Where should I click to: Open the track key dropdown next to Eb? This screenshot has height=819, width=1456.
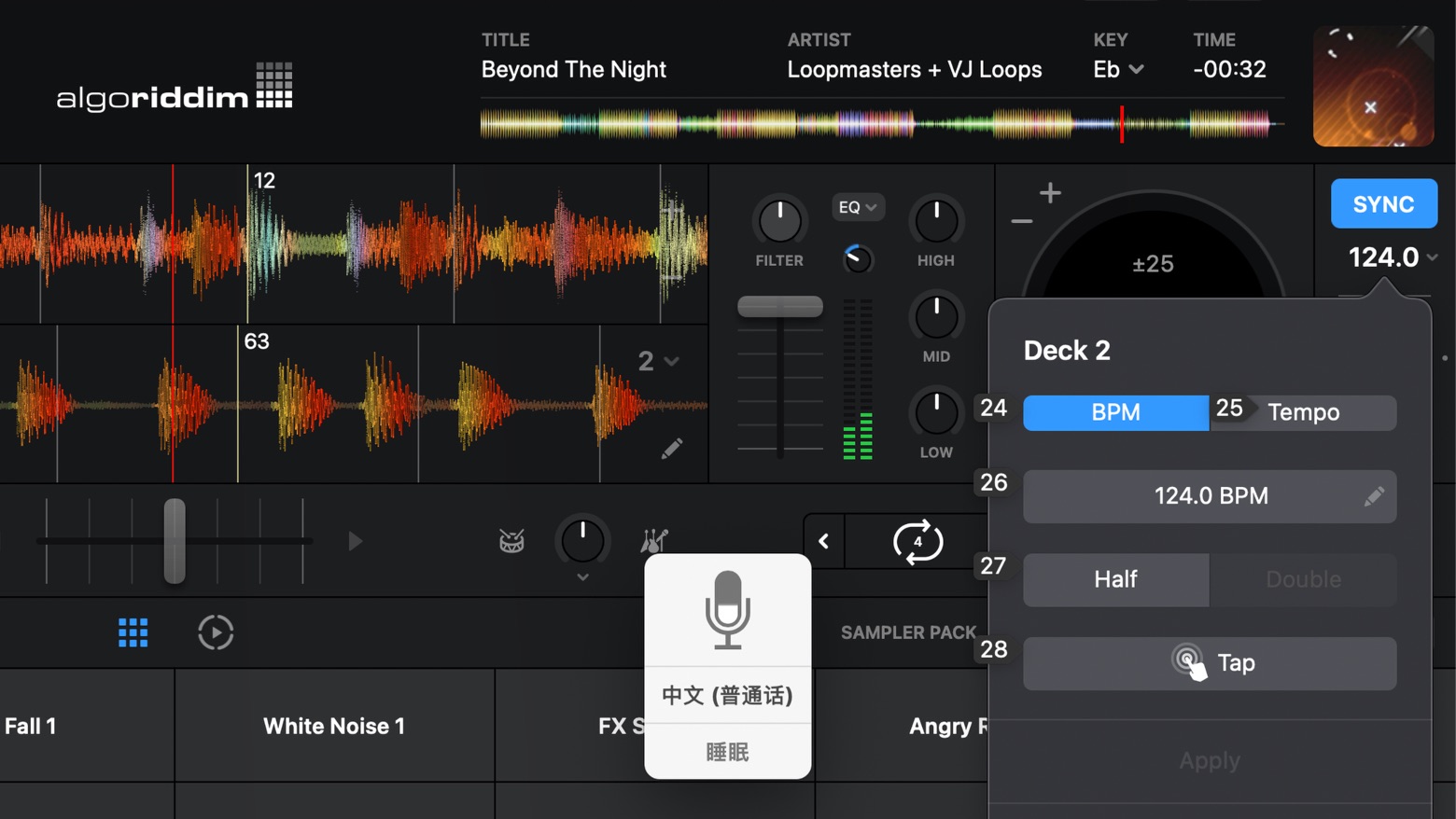1136,69
